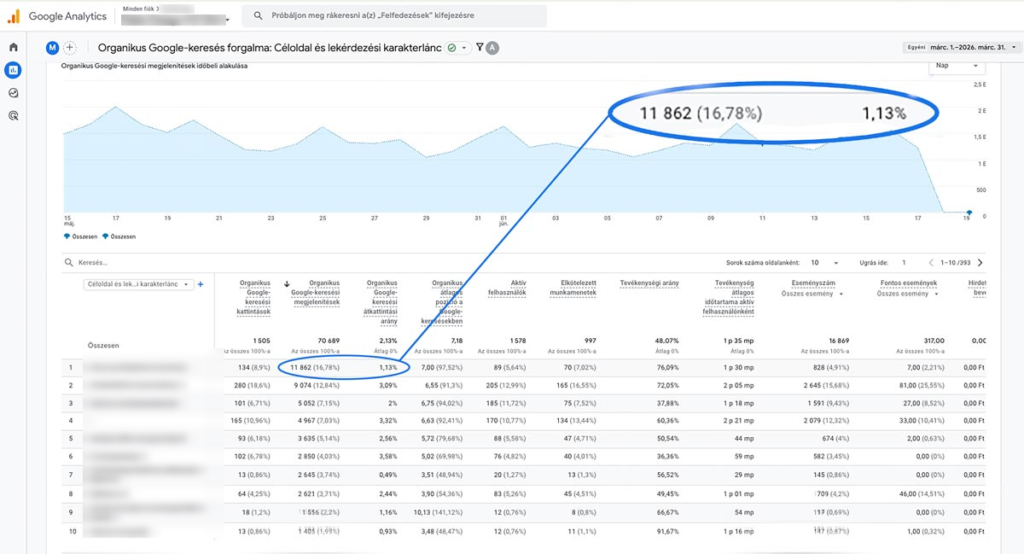Go to the next table page
Viewport: 1024px width, 554px height.
[x=980, y=263]
